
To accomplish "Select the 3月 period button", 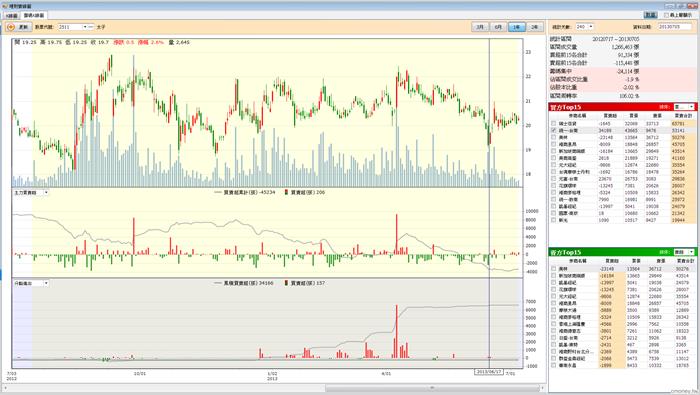I will [x=480, y=27].
